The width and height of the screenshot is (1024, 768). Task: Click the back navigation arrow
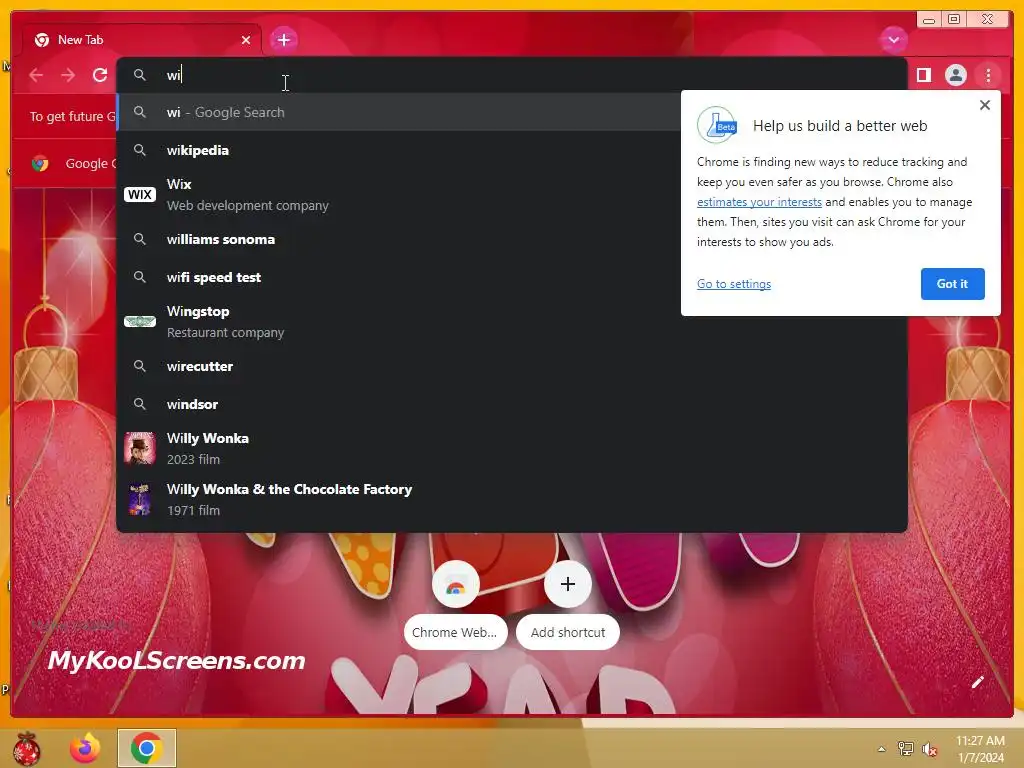[x=36, y=75]
